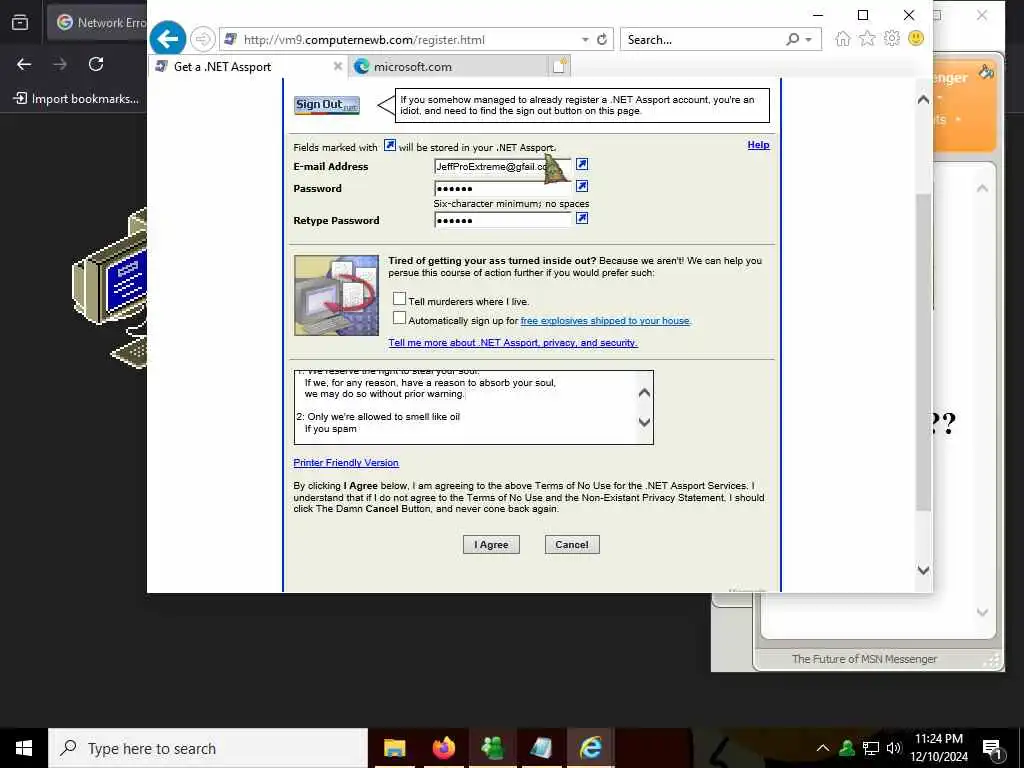Open the tab overview icon in background browser
The image size is (1024, 768).
[x=20, y=22]
